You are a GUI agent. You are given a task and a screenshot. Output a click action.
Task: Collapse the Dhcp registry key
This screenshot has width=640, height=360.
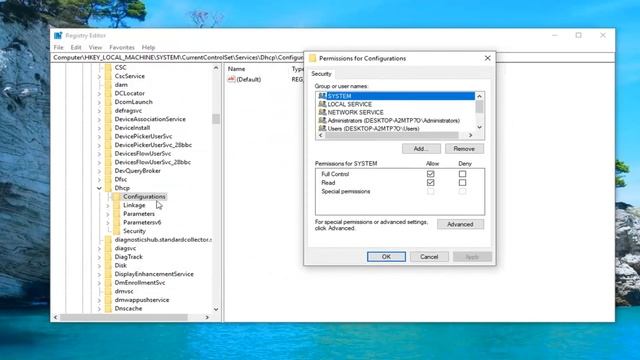[99, 188]
